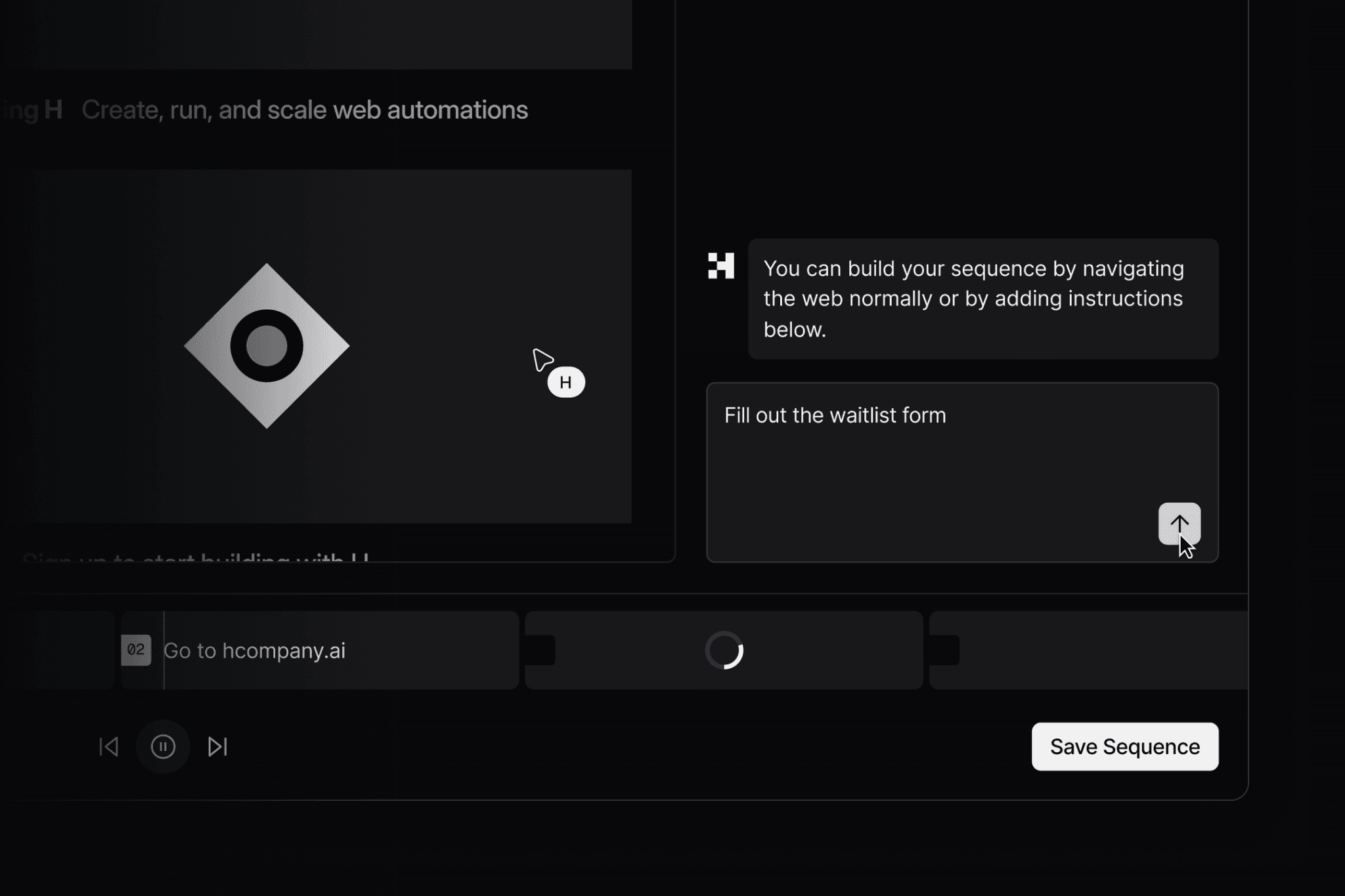Click the 'Create, run, and scale web automations' heading
The height and width of the screenshot is (896, 1345).
(x=304, y=110)
